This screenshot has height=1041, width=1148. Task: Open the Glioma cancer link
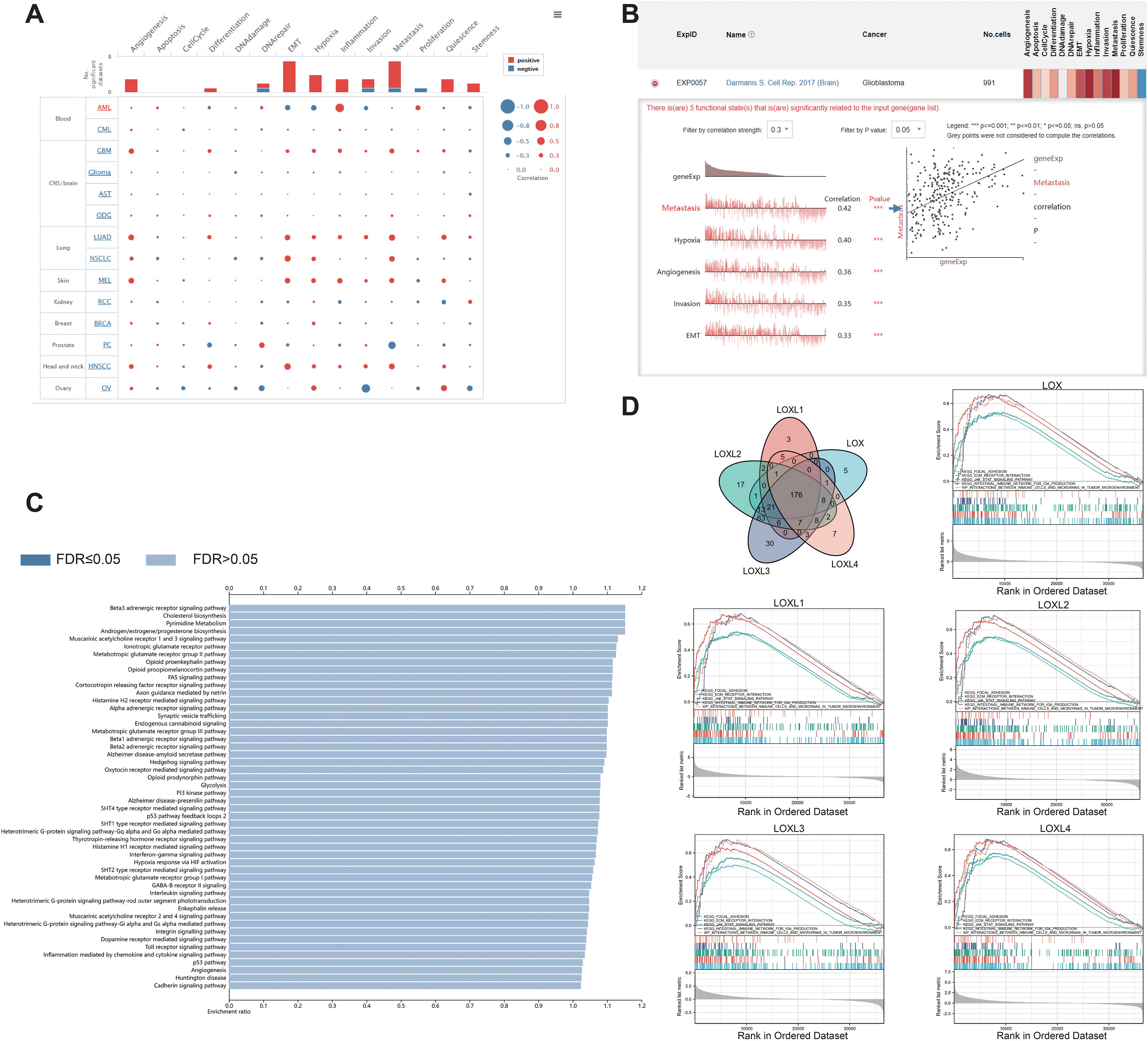pos(100,173)
